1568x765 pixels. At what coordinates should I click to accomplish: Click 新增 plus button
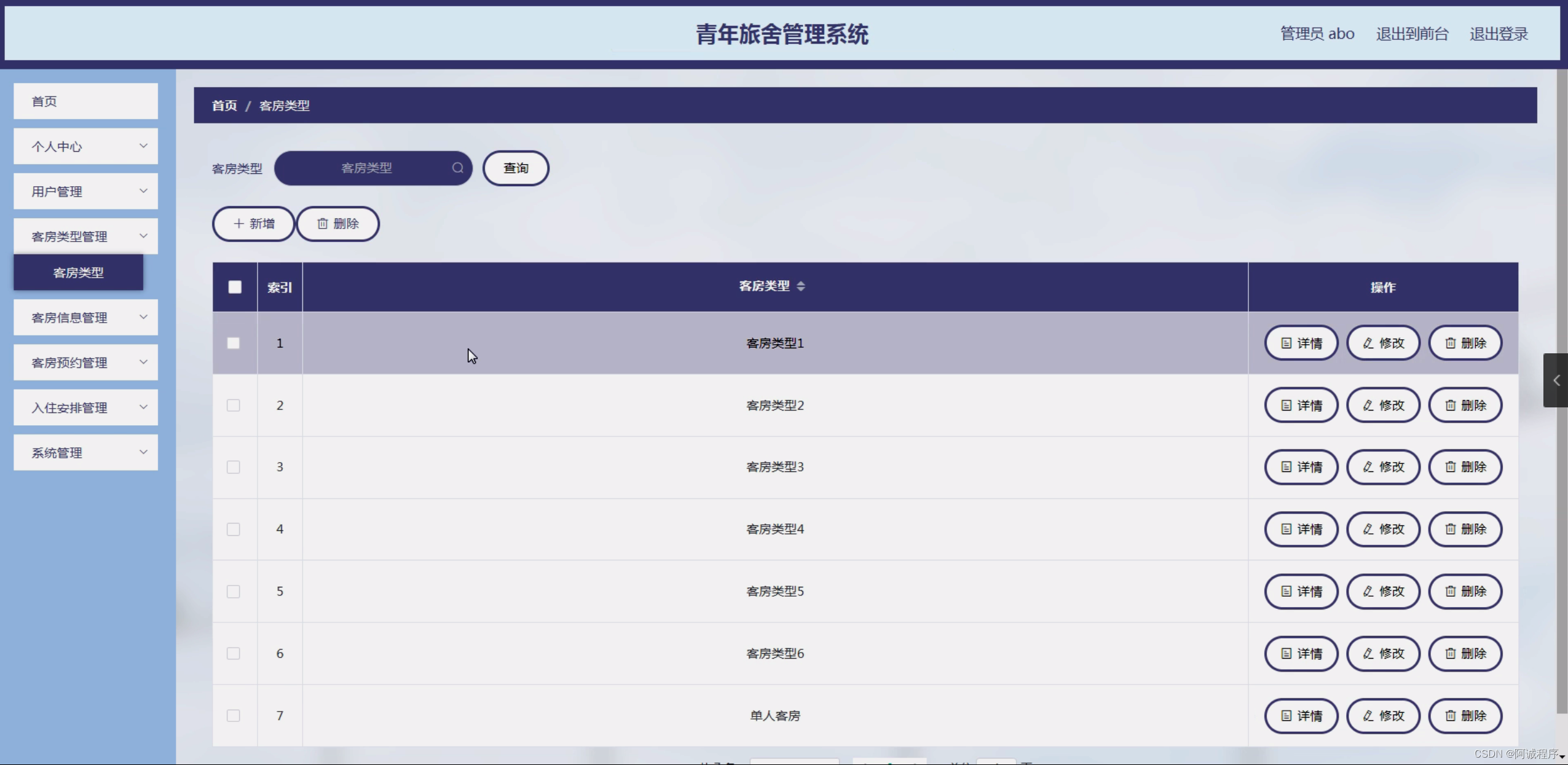point(253,224)
